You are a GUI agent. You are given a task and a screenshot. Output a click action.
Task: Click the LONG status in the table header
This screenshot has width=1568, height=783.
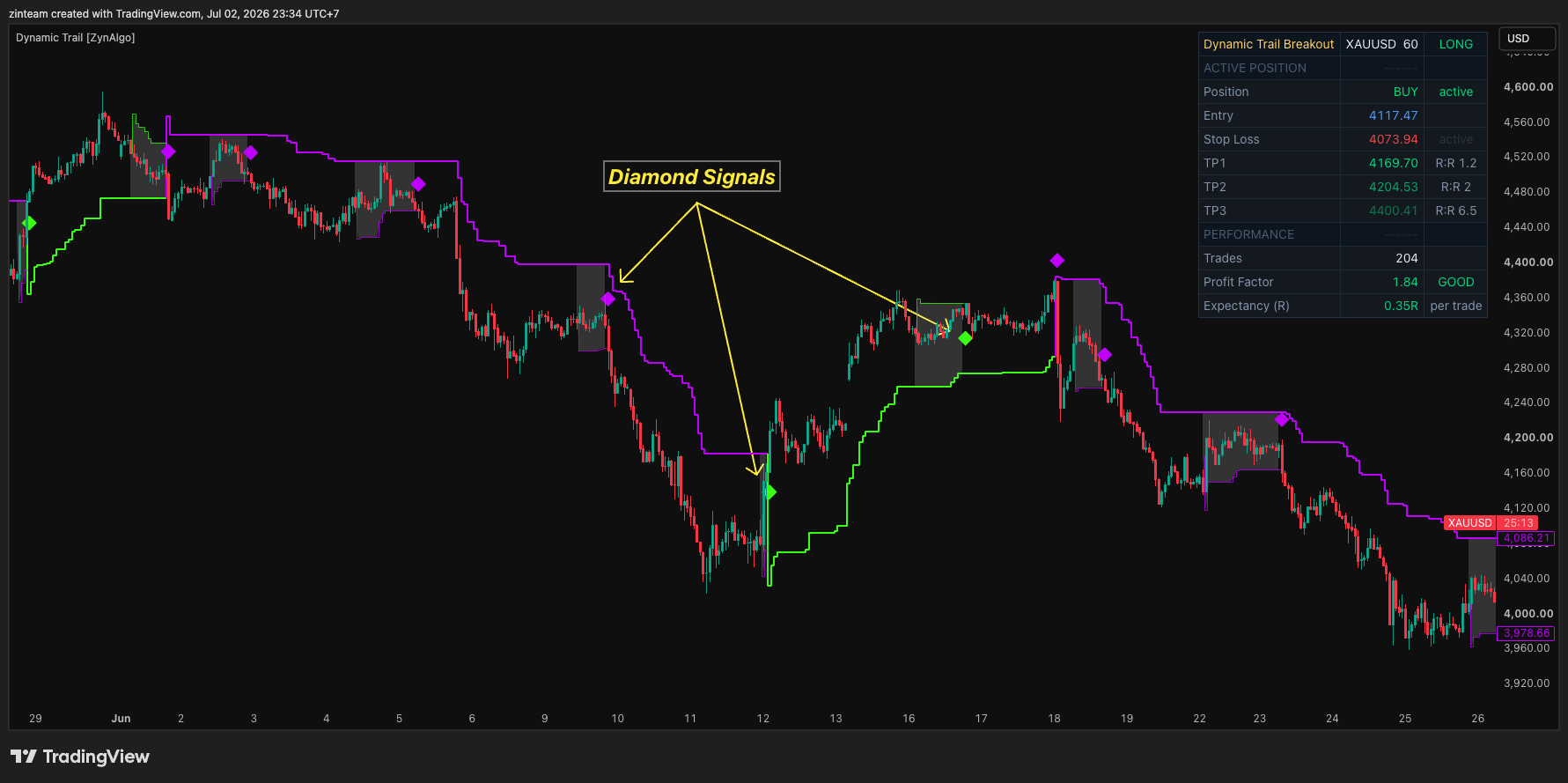click(1456, 44)
